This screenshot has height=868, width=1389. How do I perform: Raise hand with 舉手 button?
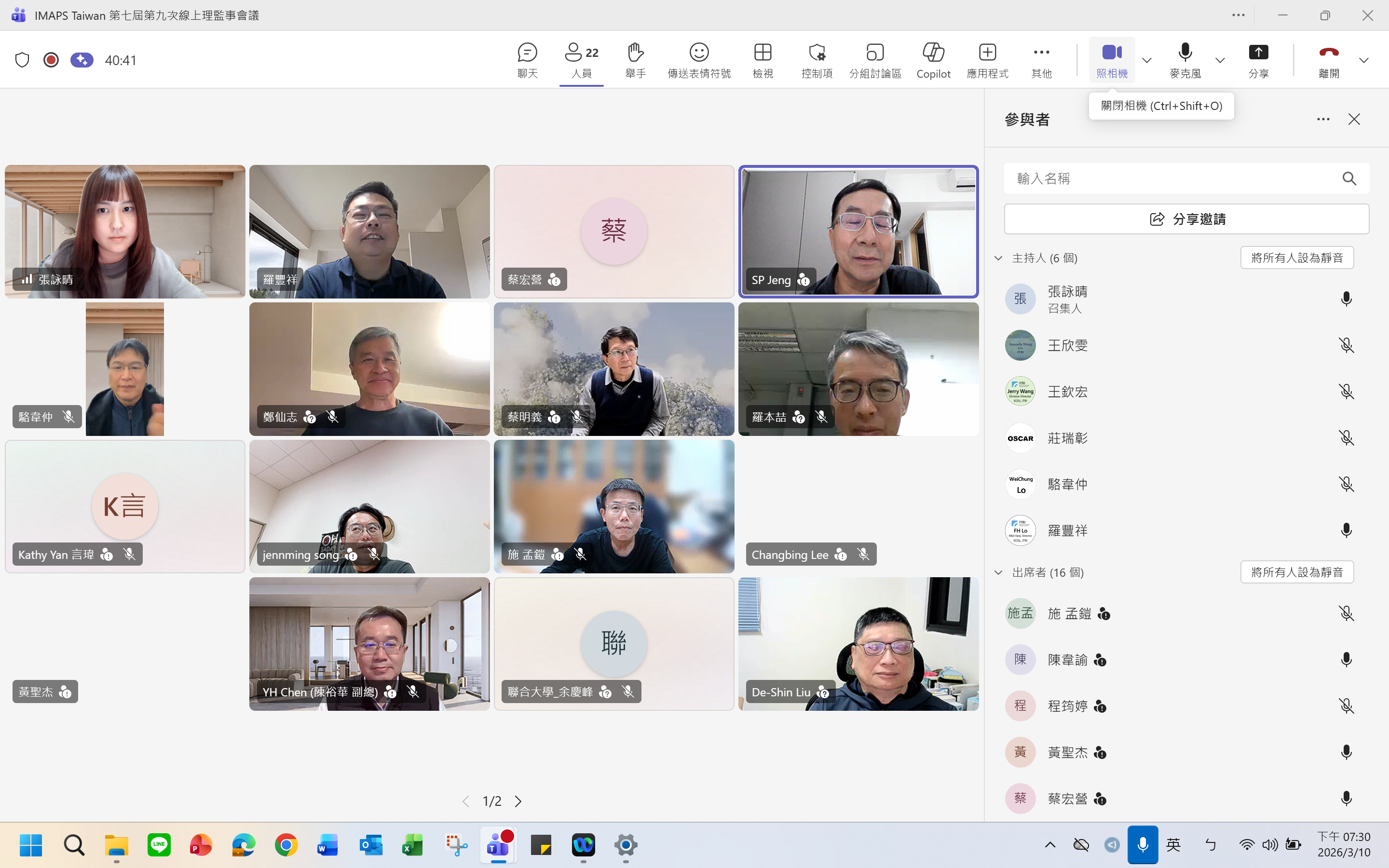click(635, 60)
